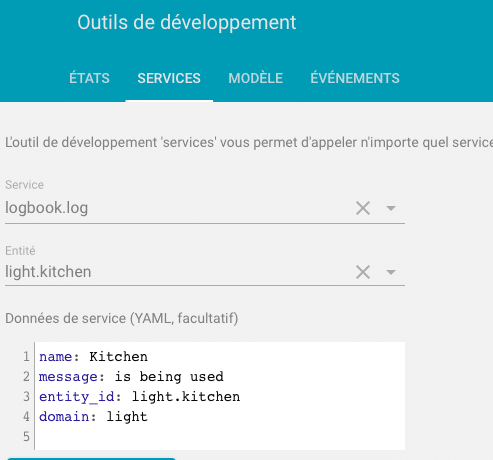Image resolution: width=493 pixels, height=460 pixels.
Task: Switch to the ÉTATS tab
Action: point(89,78)
